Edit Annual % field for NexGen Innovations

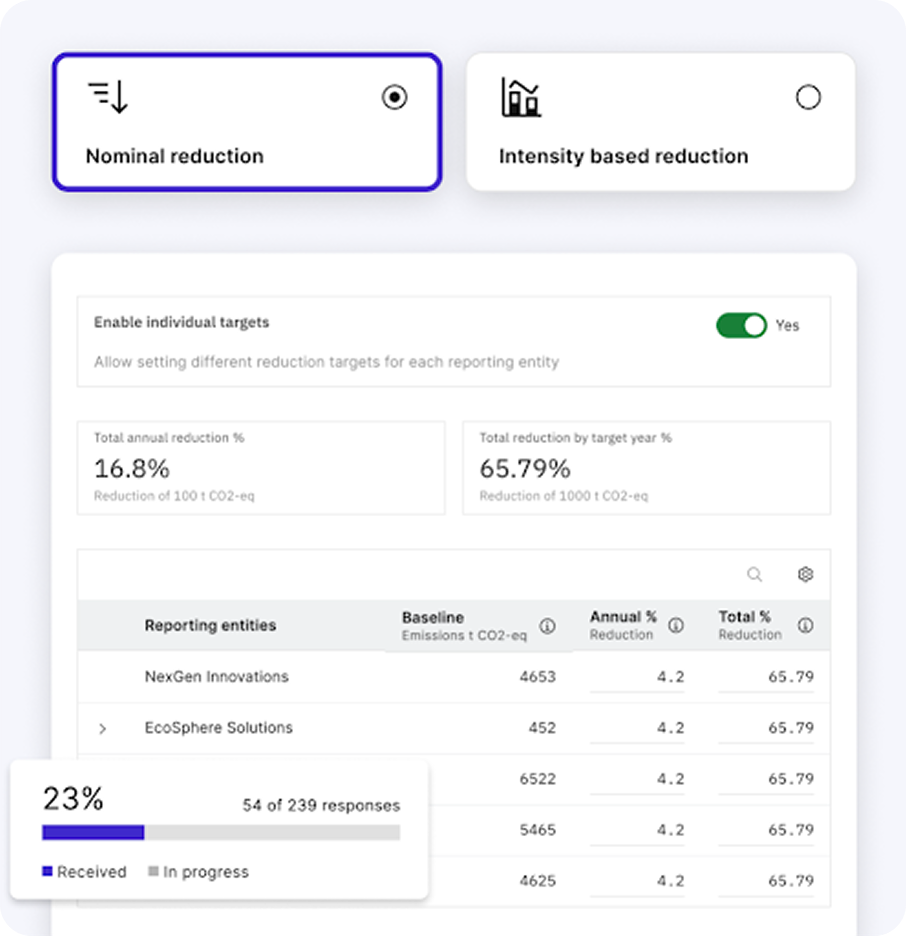click(x=637, y=677)
